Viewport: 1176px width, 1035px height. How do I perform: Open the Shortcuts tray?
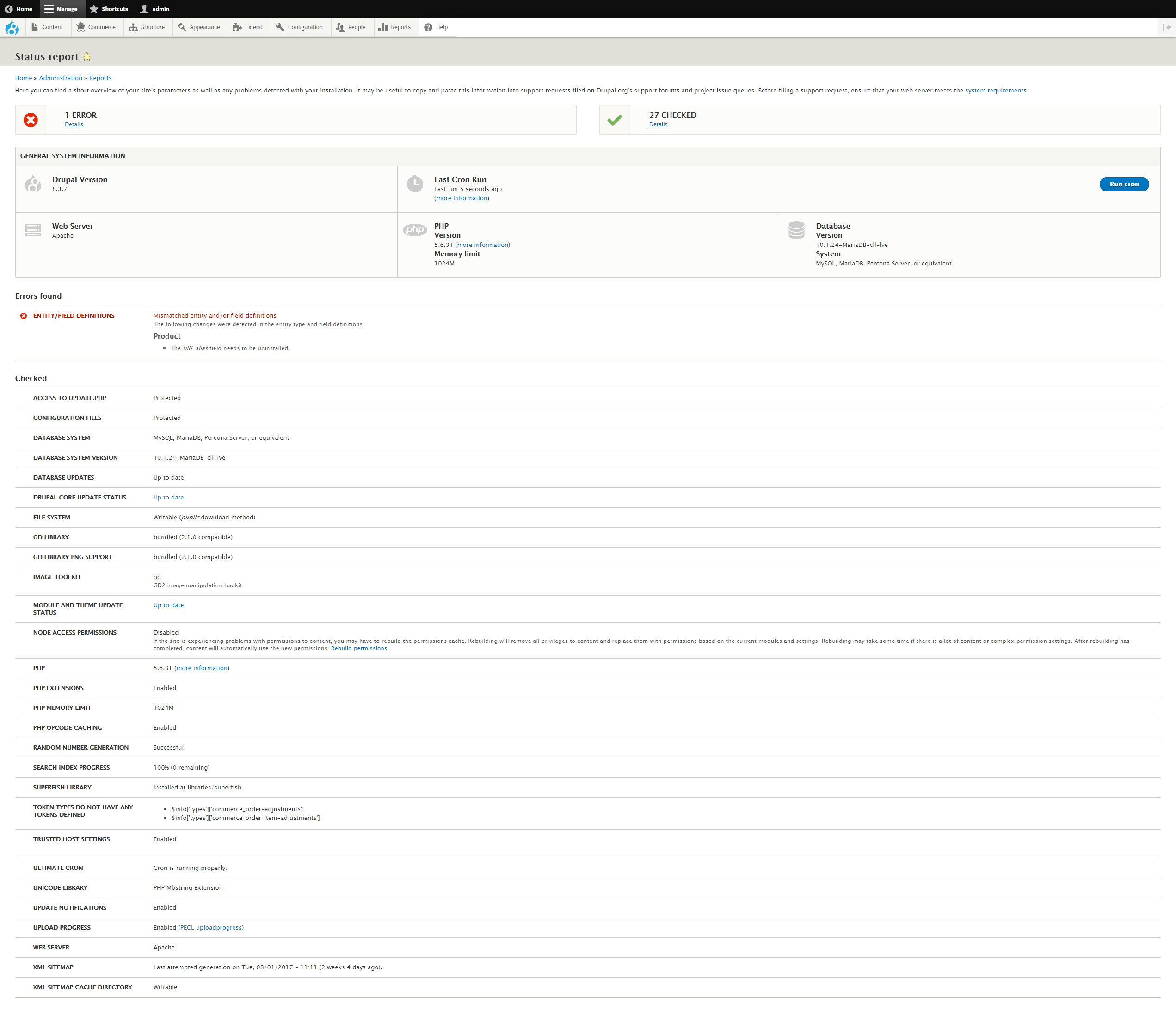pos(109,9)
